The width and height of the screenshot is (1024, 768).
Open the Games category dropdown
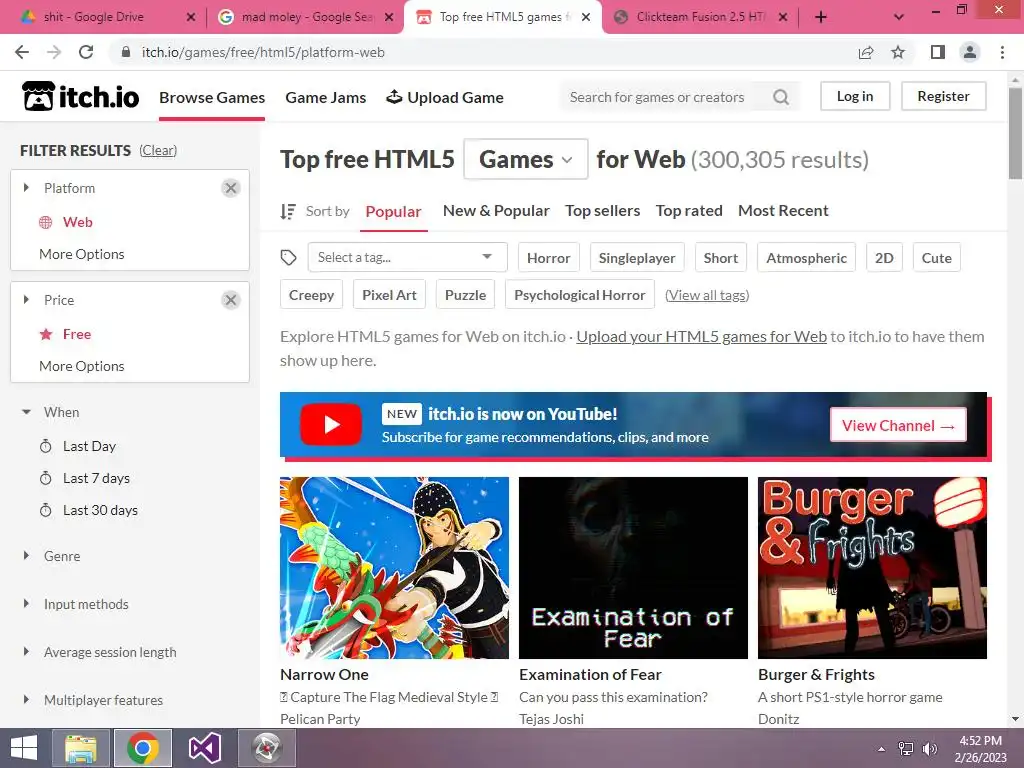point(526,159)
